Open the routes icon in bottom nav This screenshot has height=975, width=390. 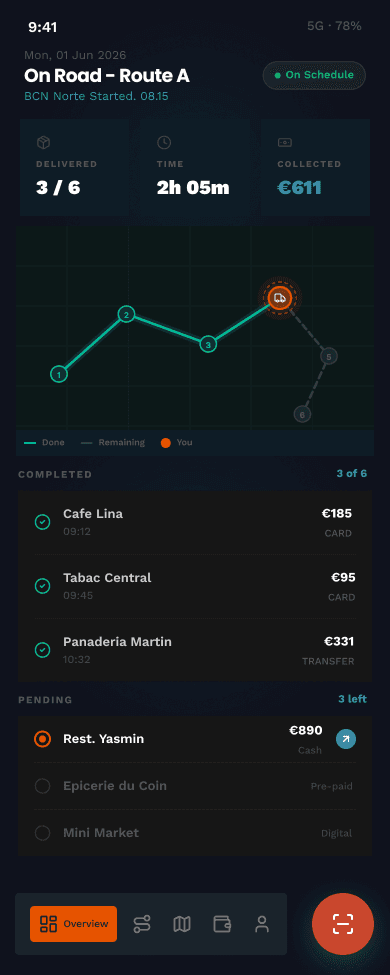(x=142, y=924)
